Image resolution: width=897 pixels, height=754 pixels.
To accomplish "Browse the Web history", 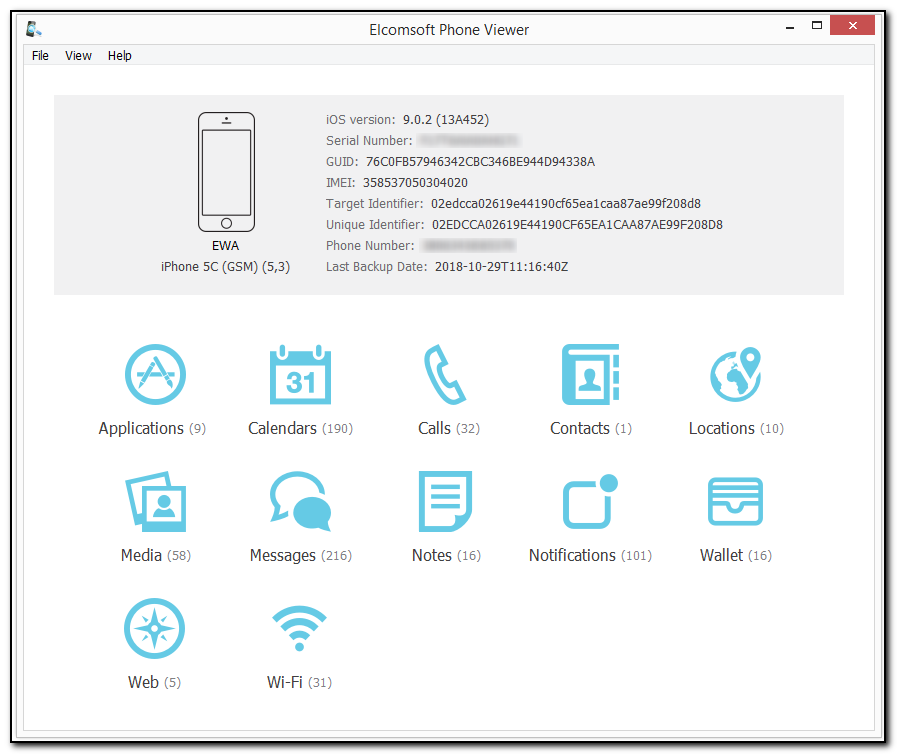I will pyautogui.click(x=154, y=628).
